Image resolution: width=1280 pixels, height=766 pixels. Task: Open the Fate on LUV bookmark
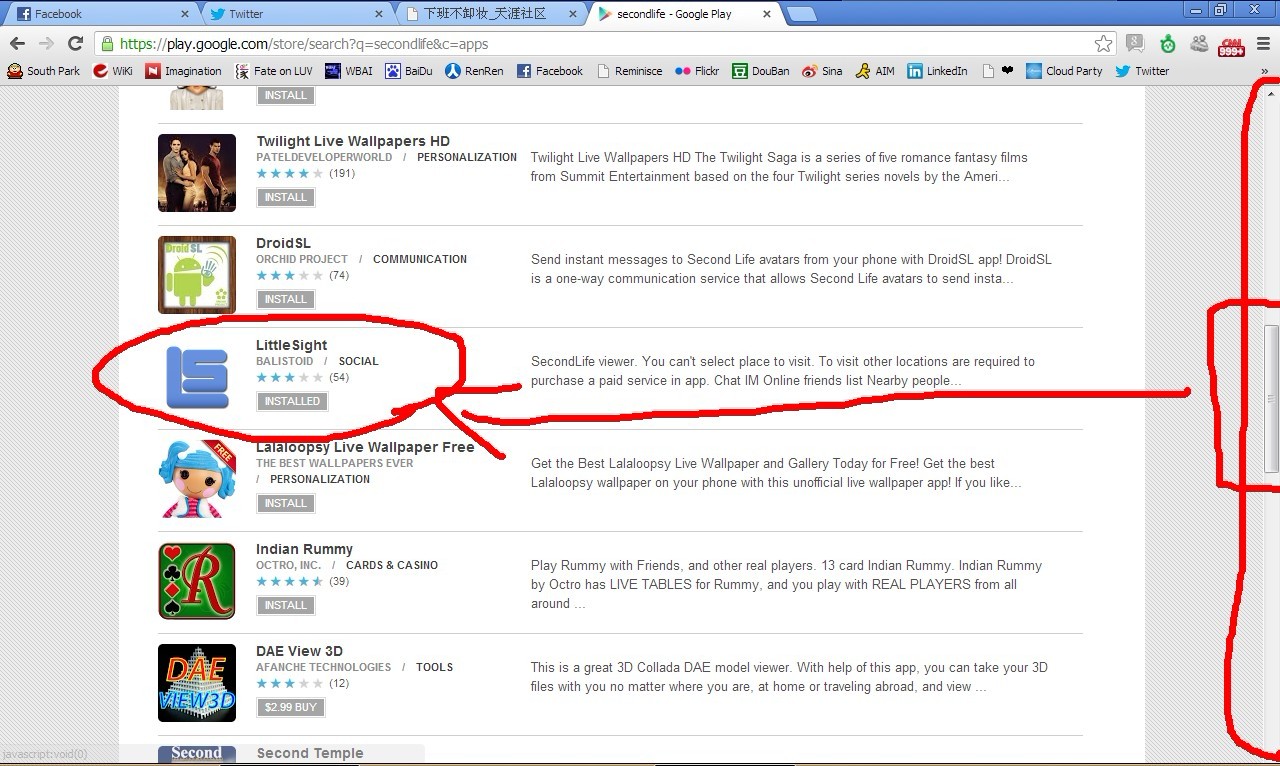[274, 71]
